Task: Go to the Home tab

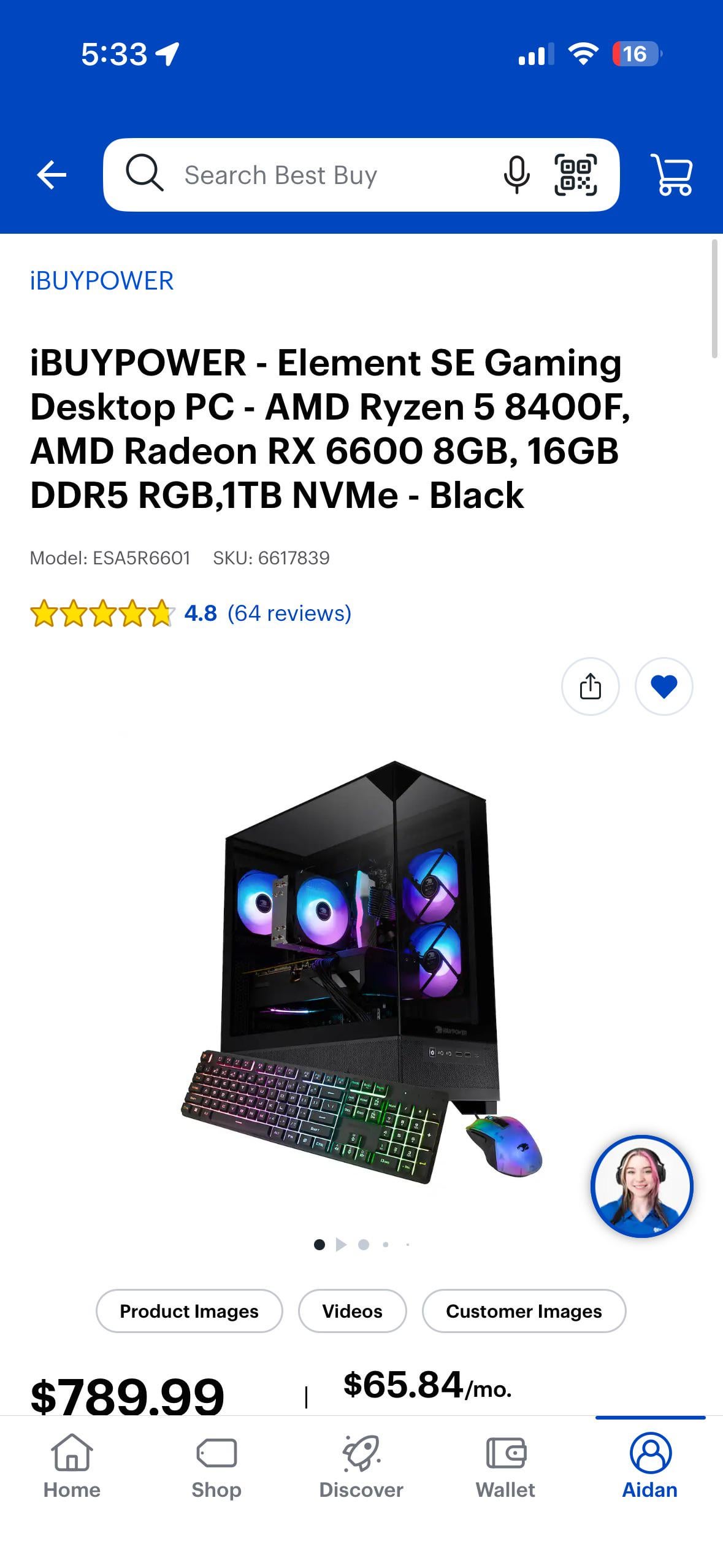Action: (x=72, y=1467)
